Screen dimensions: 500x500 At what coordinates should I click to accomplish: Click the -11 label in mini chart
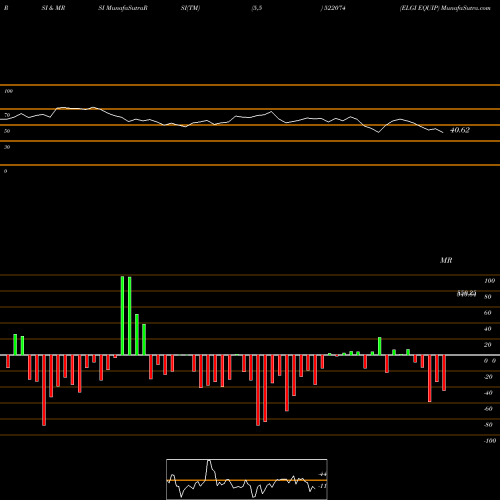coord(322,486)
